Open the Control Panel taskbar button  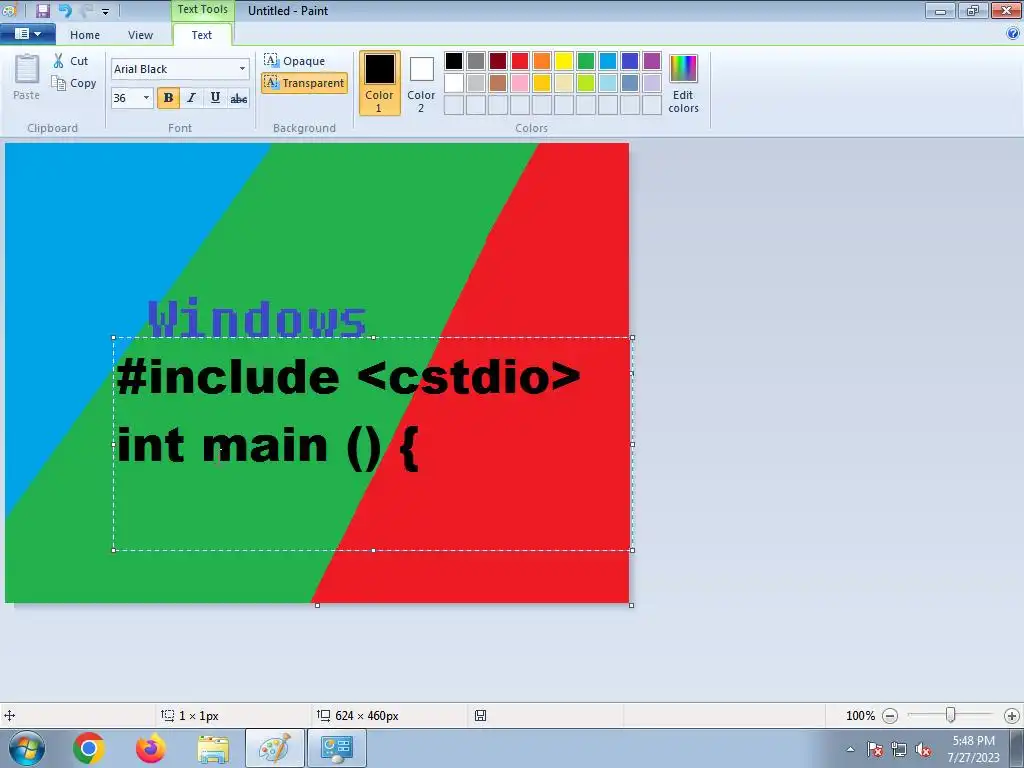(337, 748)
